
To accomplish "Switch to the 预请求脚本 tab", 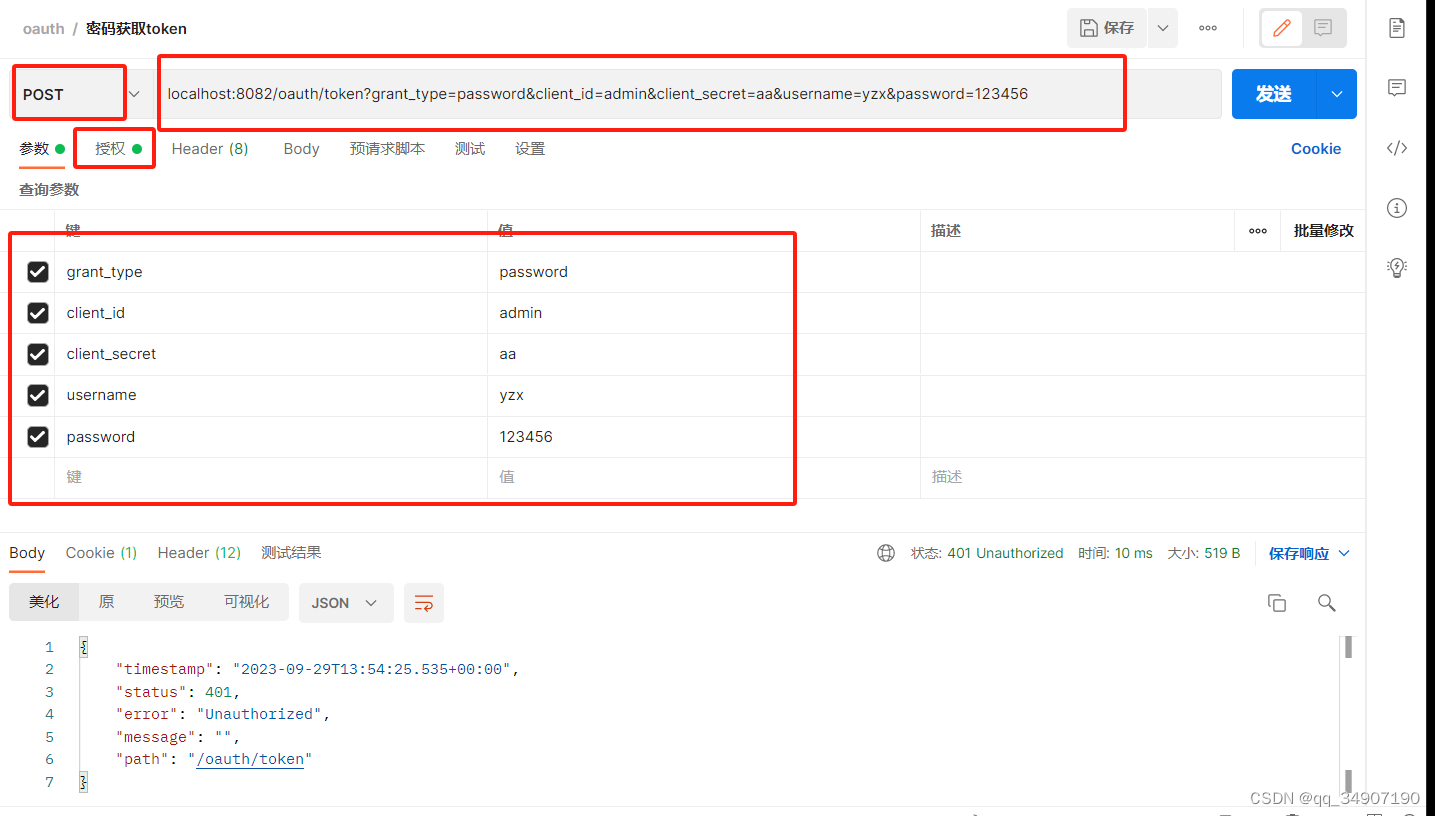I will coord(387,148).
